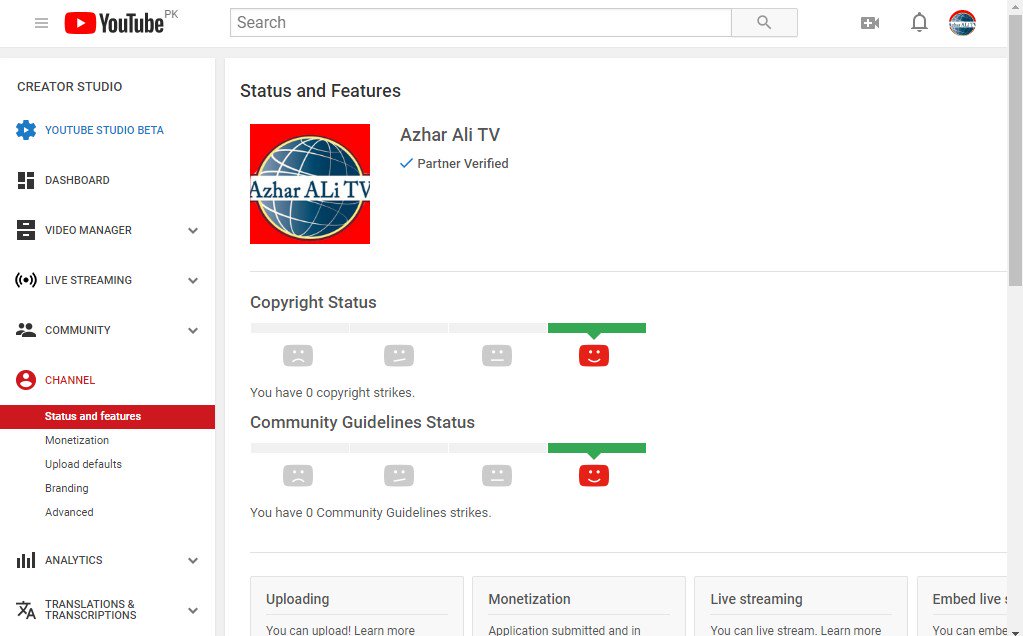Open the notifications bell
This screenshot has height=636, width=1023.
click(x=919, y=23)
